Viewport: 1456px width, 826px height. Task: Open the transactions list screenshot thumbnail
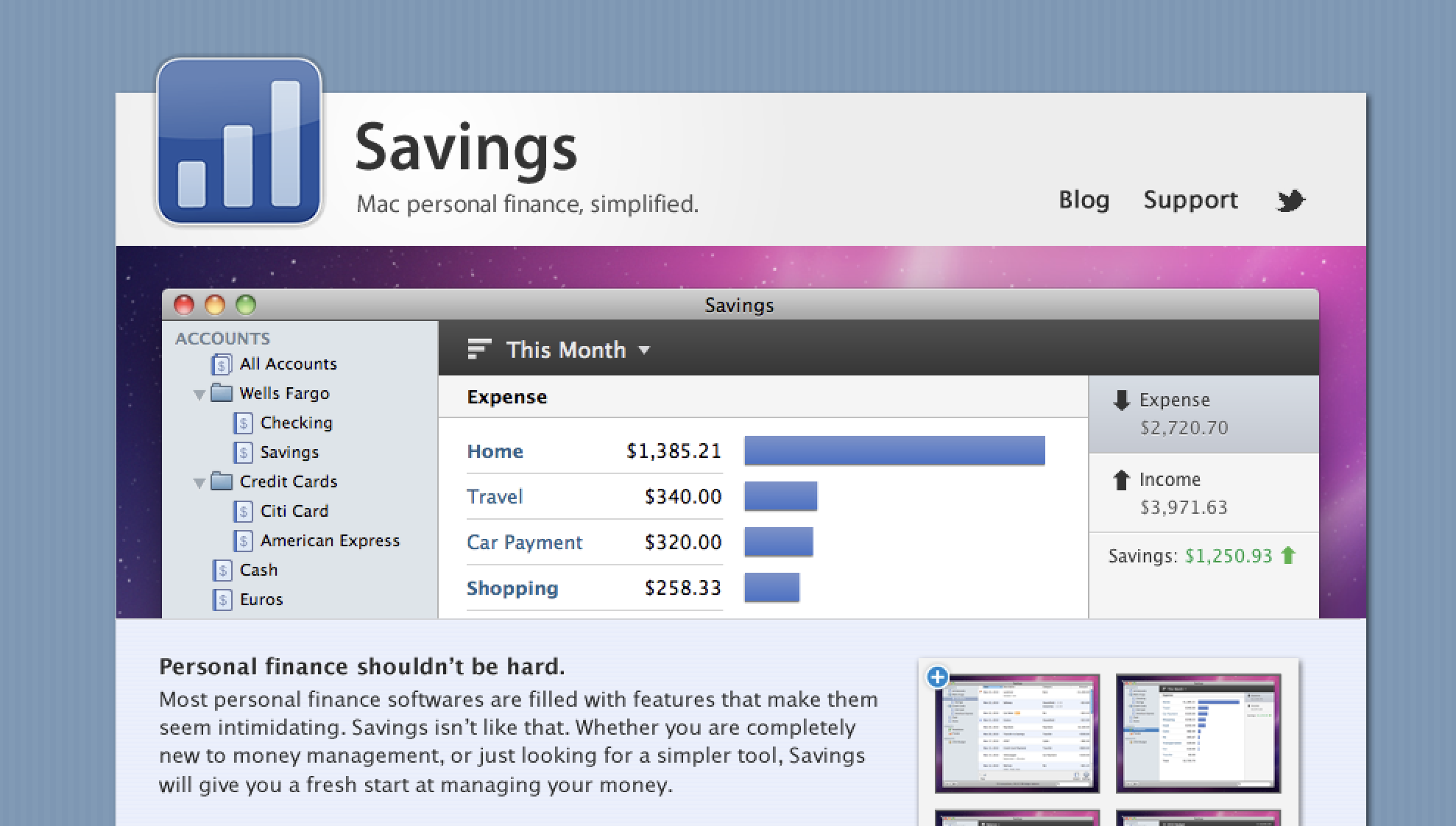coord(1017,733)
